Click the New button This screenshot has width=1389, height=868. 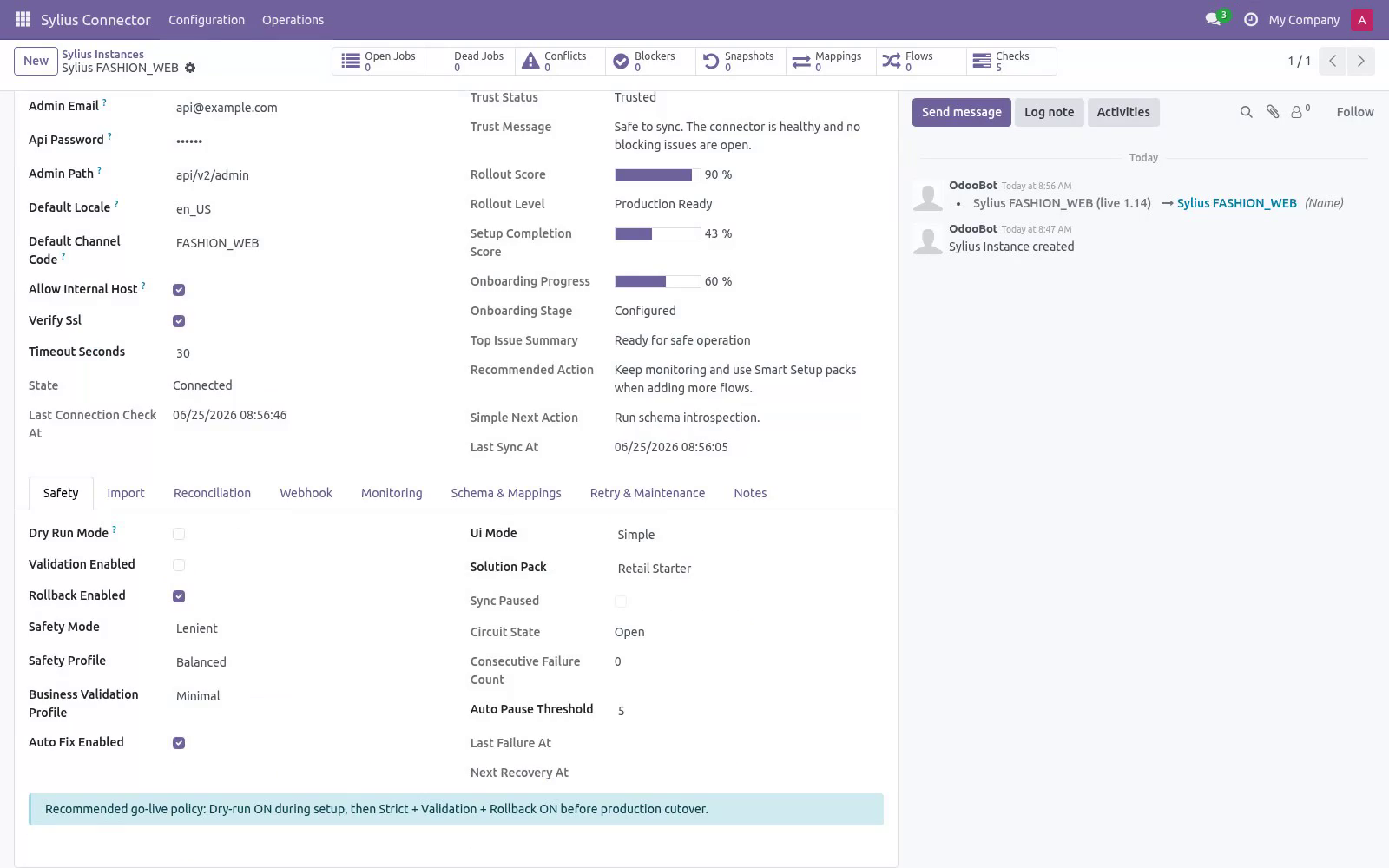point(36,61)
